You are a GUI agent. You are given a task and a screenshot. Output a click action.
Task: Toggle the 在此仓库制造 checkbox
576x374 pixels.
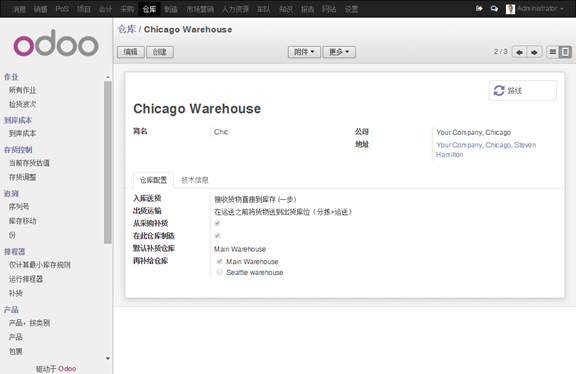[217, 235]
